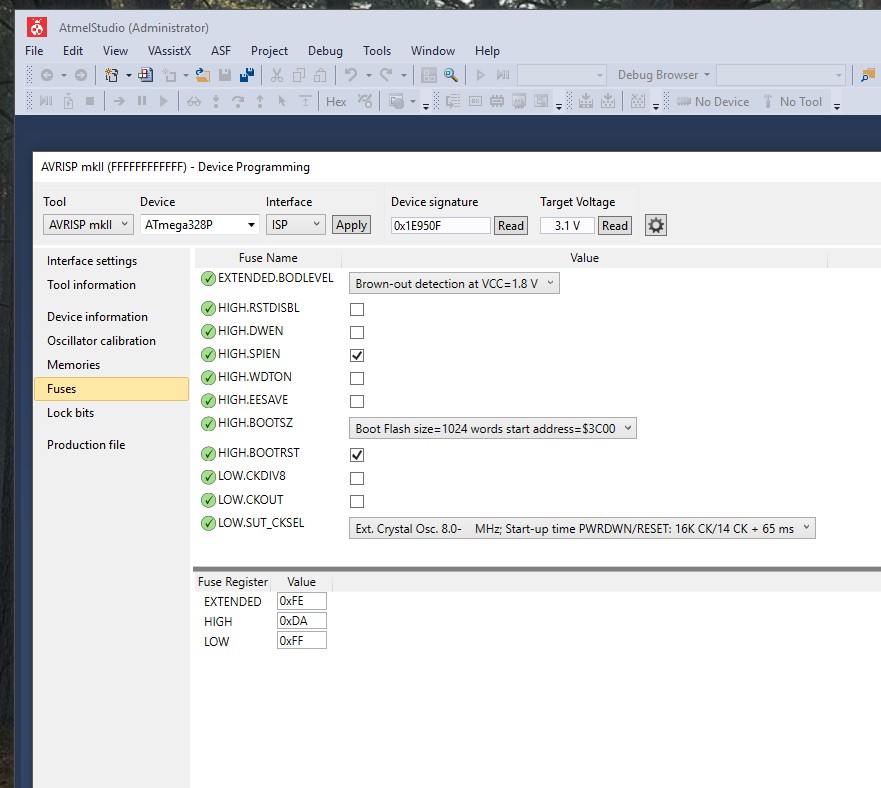Open the Tools menu
The width and height of the screenshot is (881, 788).
(377, 51)
